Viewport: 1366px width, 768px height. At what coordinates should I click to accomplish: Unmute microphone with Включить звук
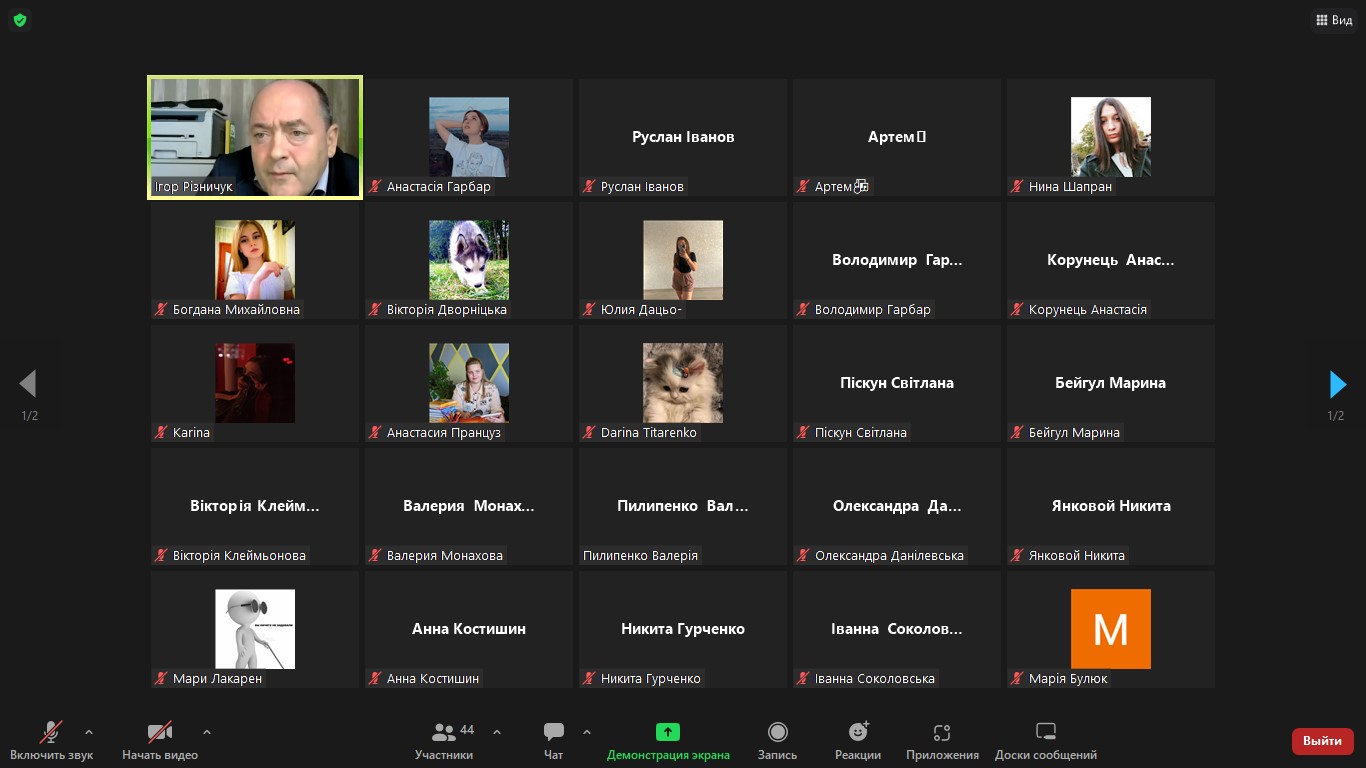tap(51, 740)
